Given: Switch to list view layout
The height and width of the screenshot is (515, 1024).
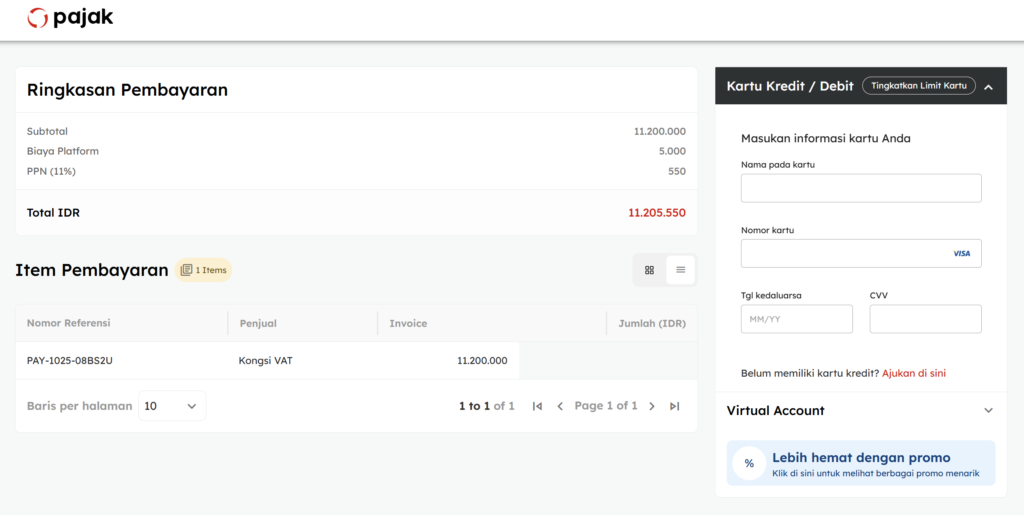Looking at the screenshot, I should 680,270.
